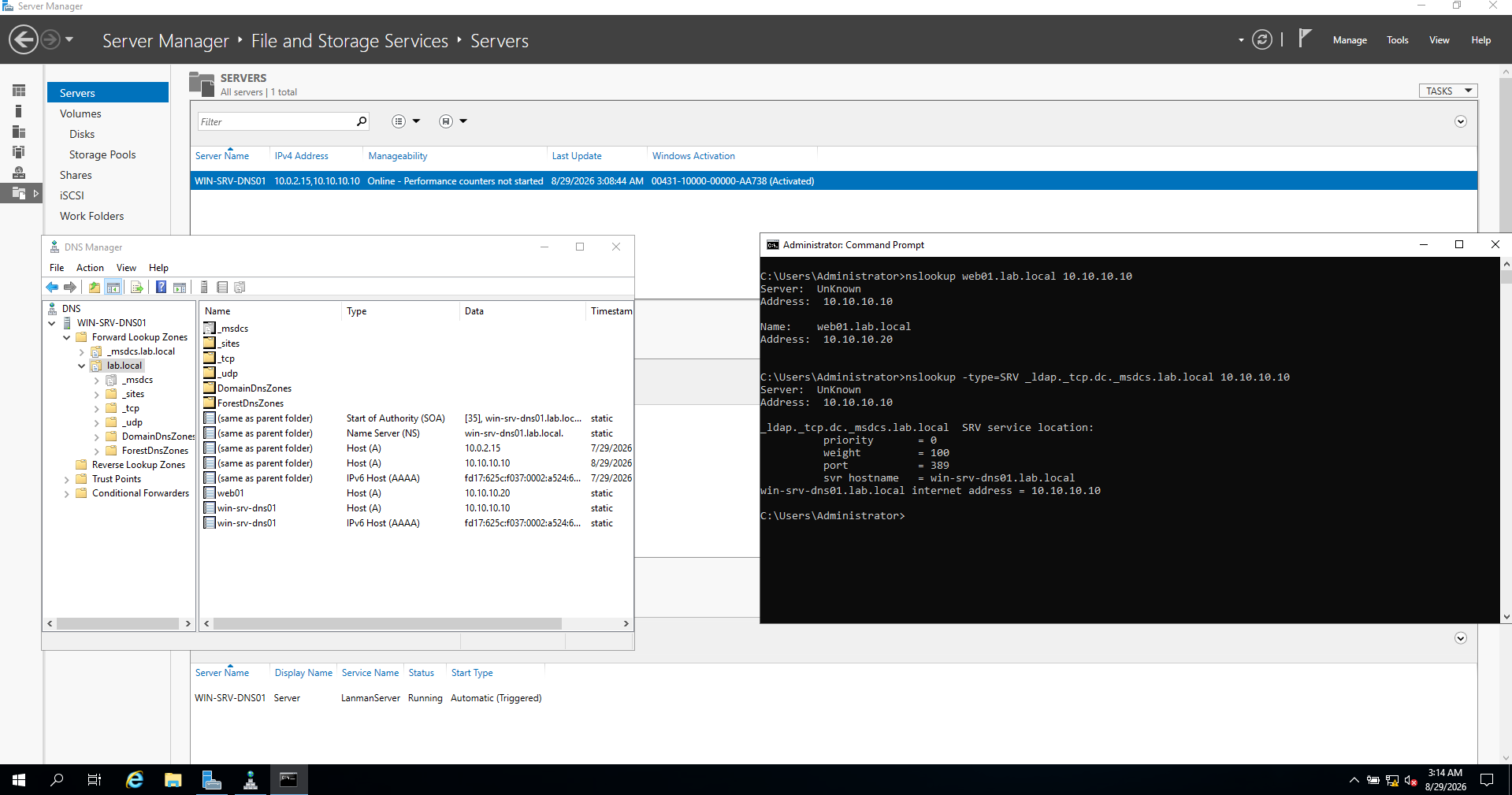Focus the Filter input field in Servers

[276, 121]
